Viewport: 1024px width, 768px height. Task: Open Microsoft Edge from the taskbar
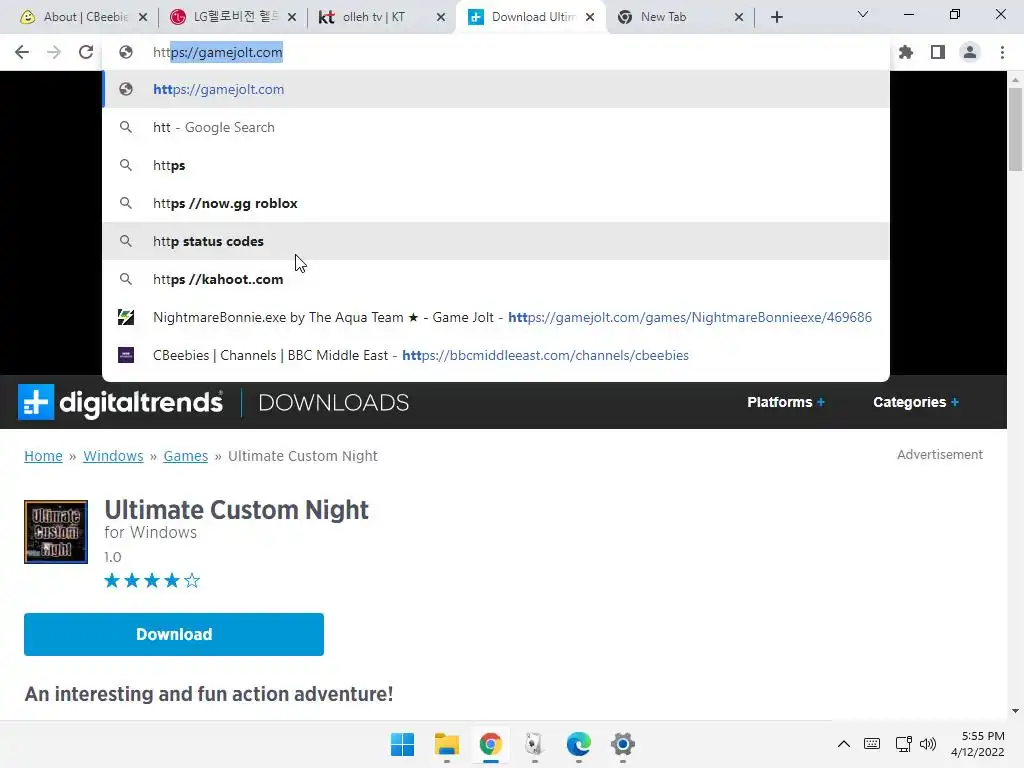[x=579, y=744]
